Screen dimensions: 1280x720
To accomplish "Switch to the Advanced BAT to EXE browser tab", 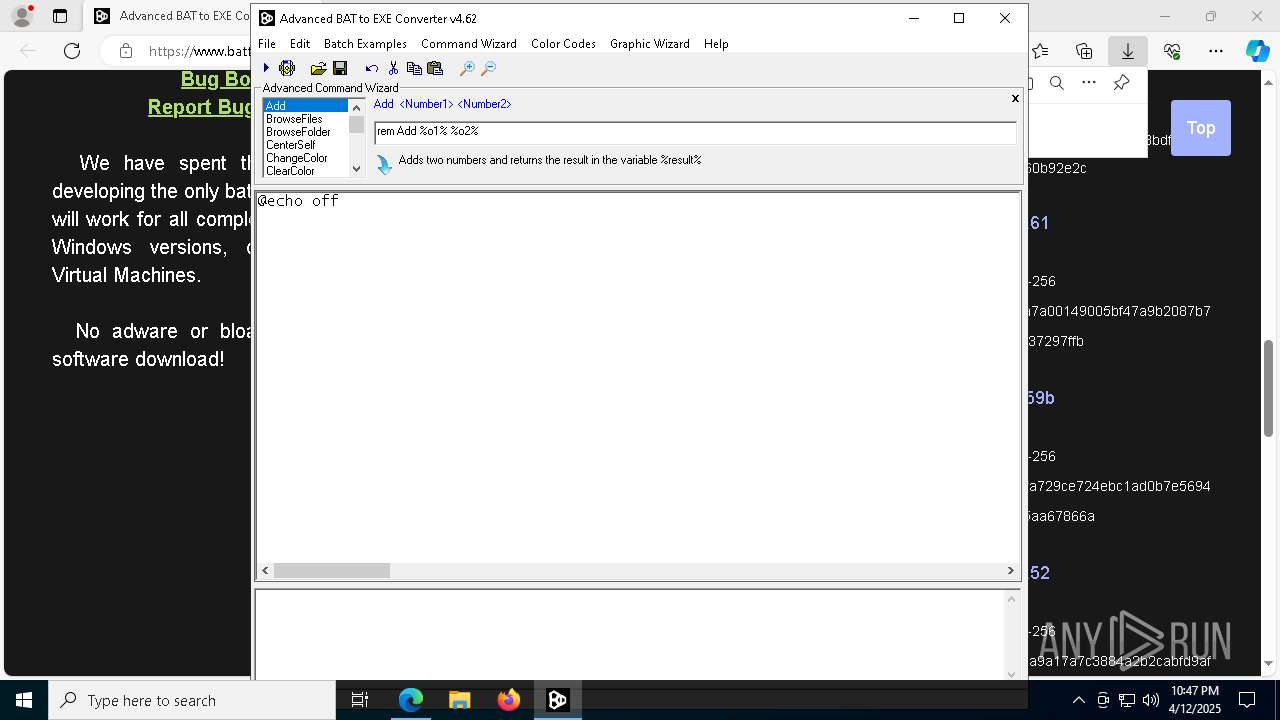I will coord(170,16).
